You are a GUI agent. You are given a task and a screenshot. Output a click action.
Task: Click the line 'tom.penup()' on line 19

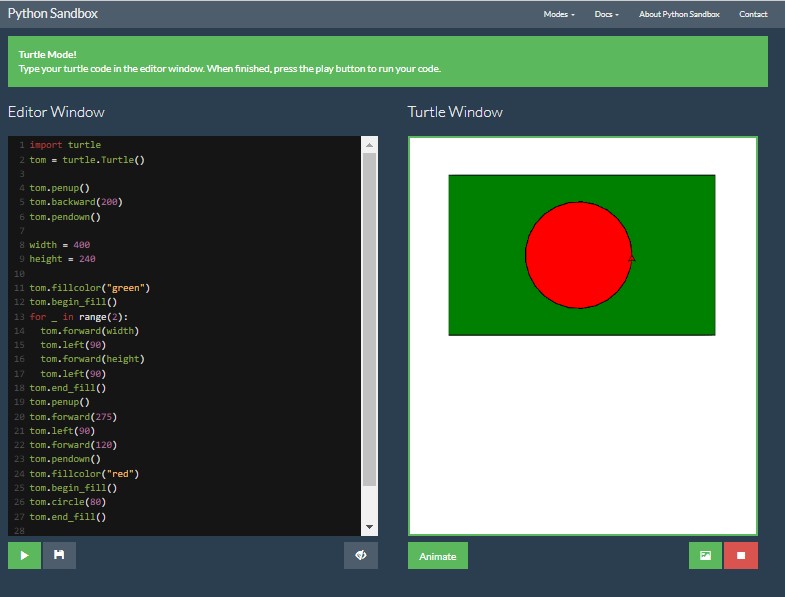coord(59,402)
